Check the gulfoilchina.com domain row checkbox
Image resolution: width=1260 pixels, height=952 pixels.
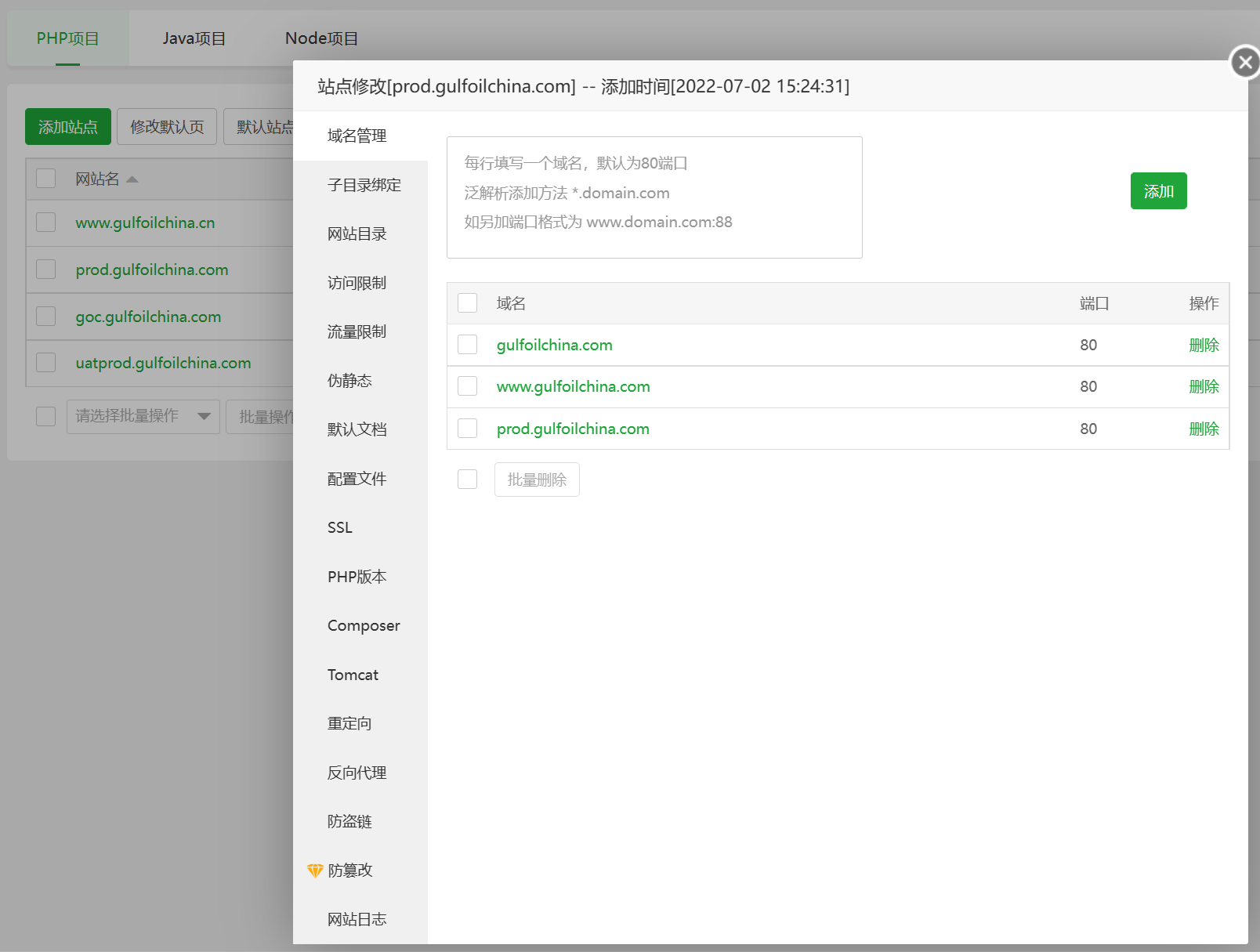pos(468,345)
